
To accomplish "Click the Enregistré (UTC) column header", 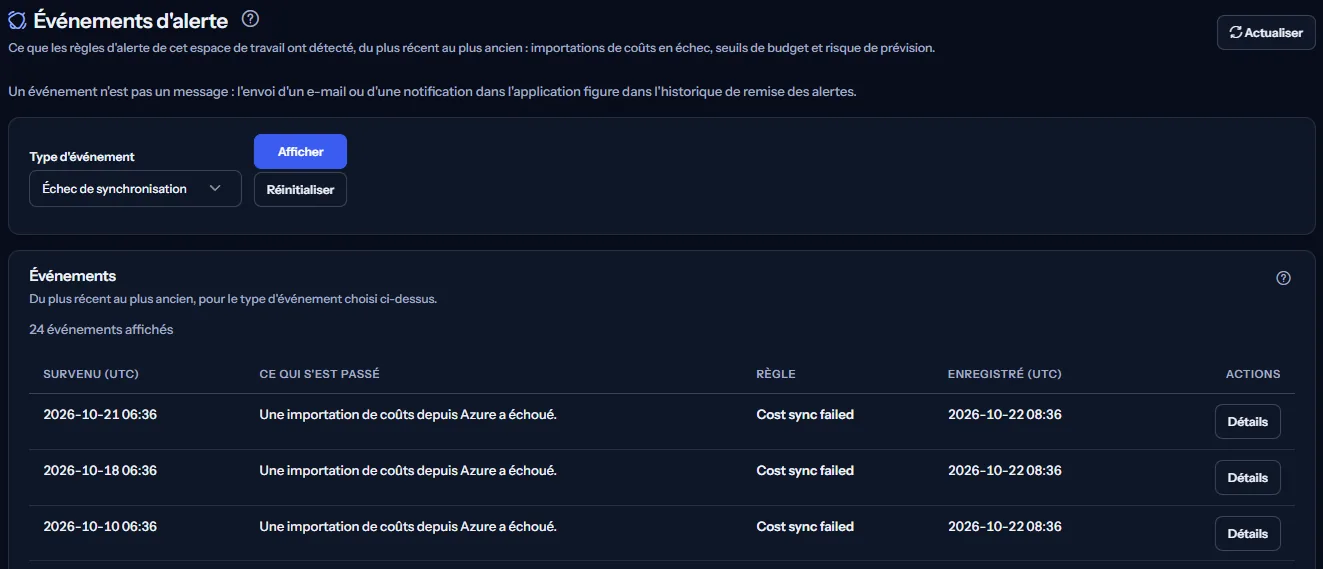I will (1005, 374).
